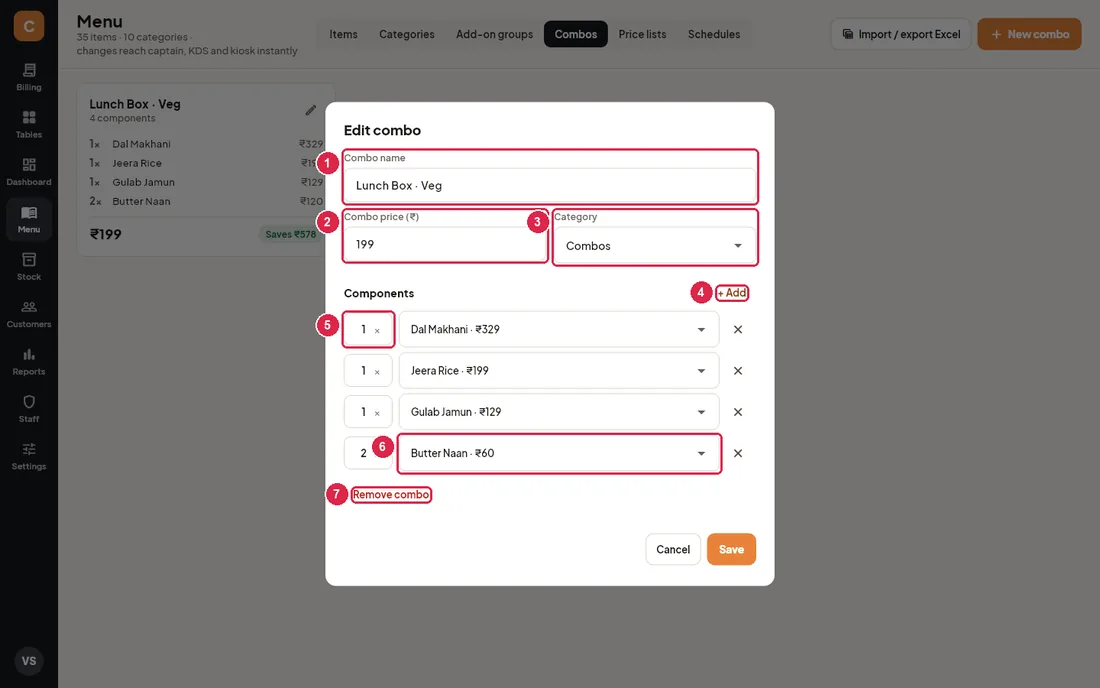1100x688 pixels.
Task: Click + Add to add a component
Action: (x=732, y=292)
